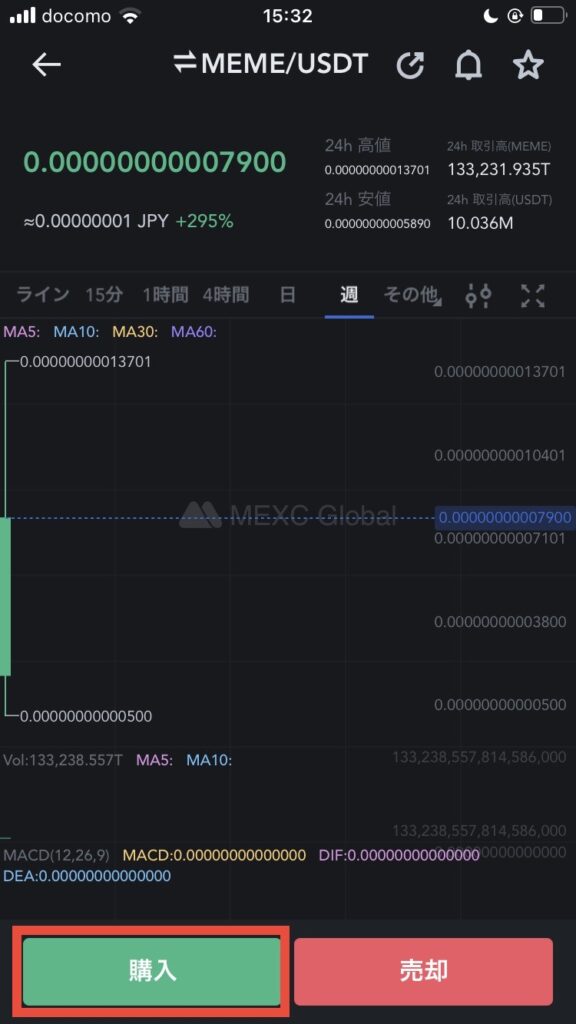Select the ライン chart tab
Screen dimensions: 576x1024
point(42,295)
